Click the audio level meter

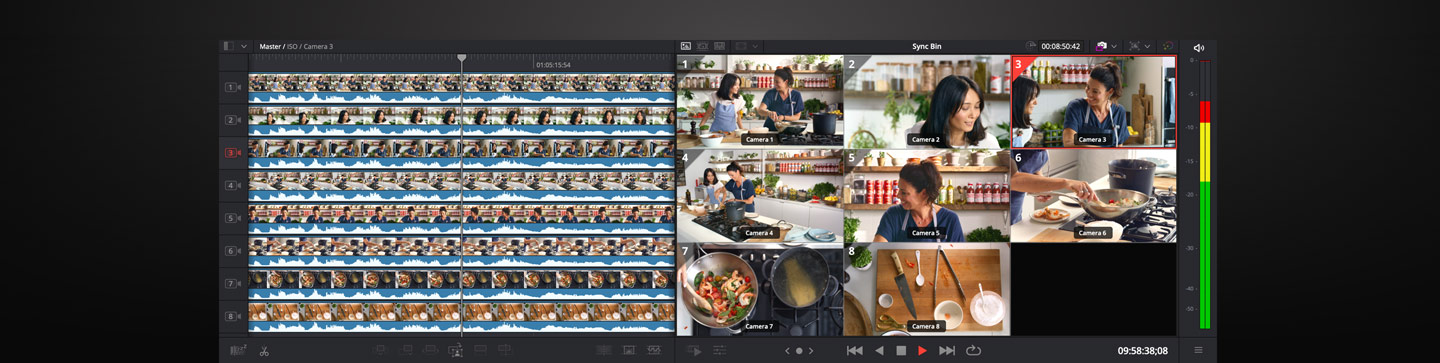[1204, 195]
